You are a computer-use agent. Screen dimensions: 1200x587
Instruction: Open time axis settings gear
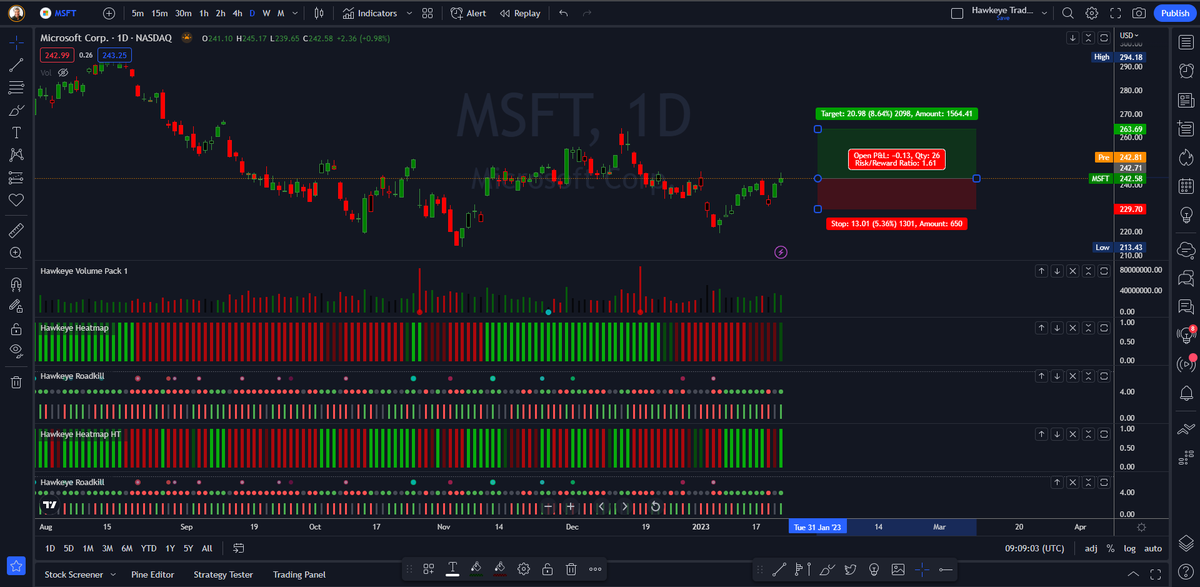1142,526
